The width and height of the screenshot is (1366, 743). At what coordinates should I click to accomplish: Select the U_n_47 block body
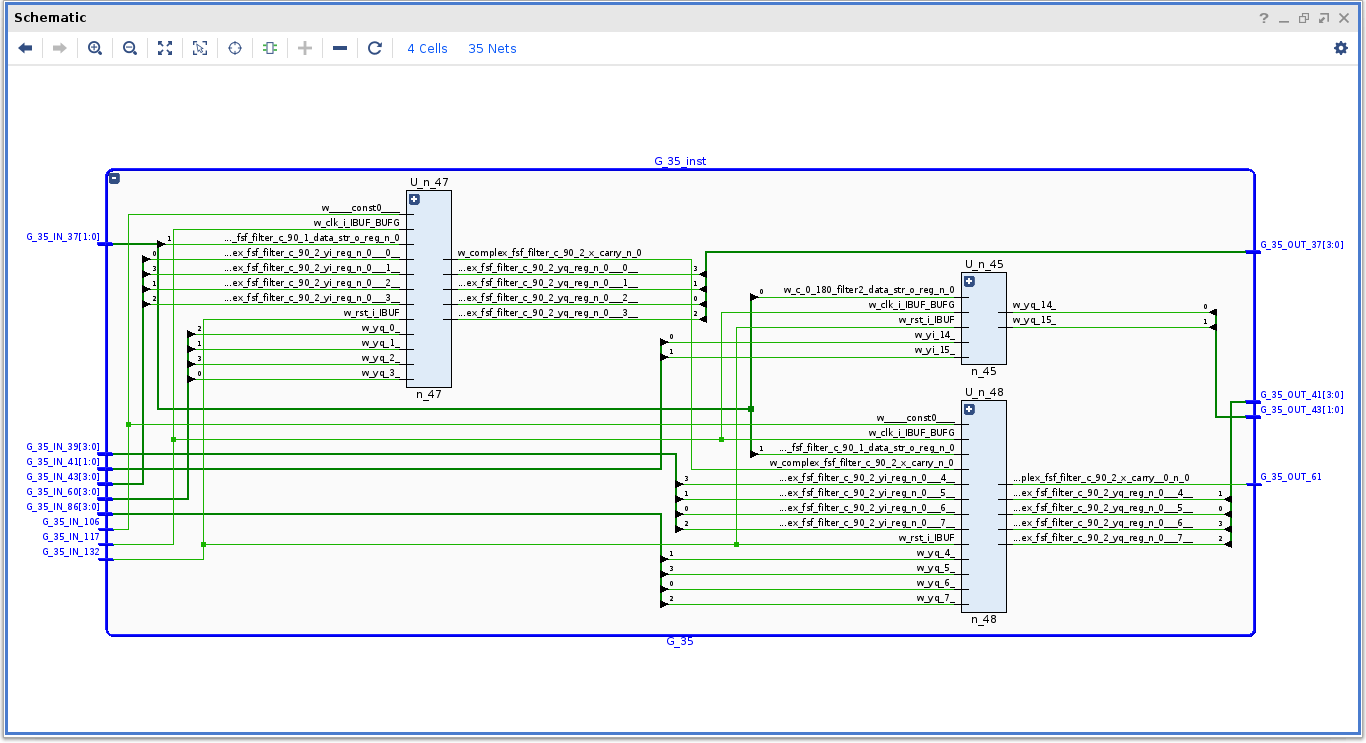(429, 289)
